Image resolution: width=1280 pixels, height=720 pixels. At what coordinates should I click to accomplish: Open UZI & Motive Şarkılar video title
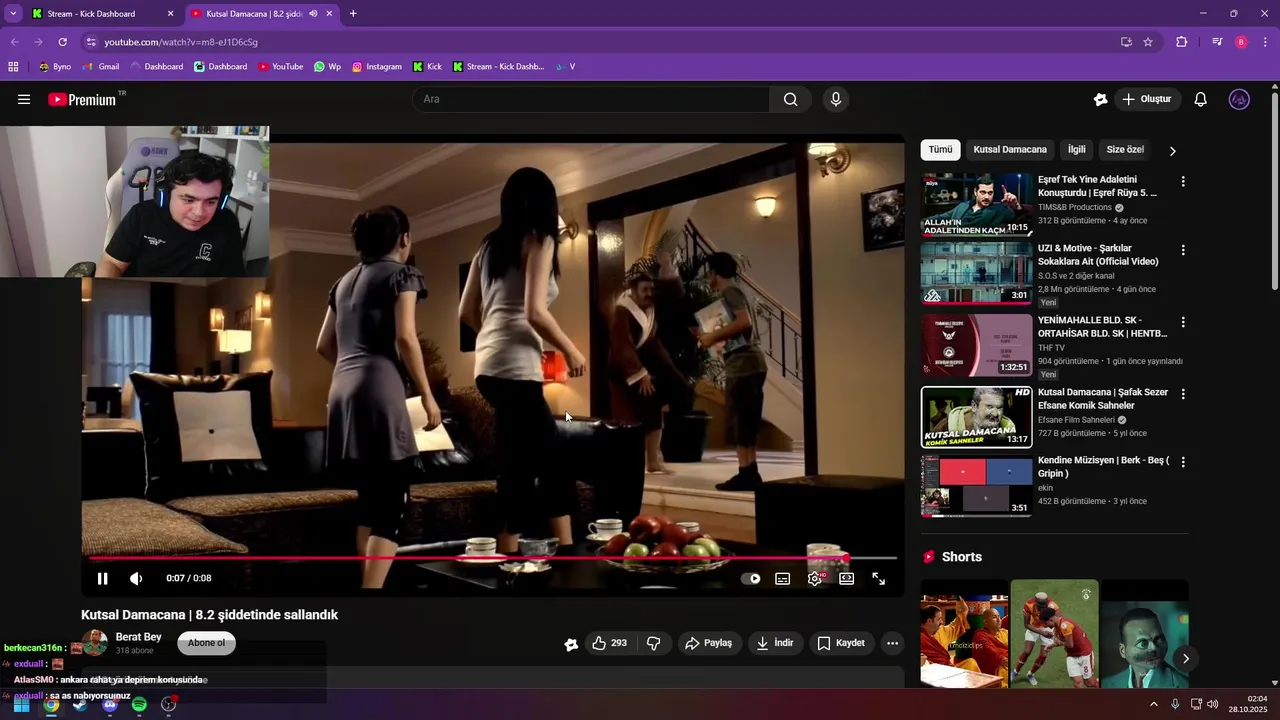pos(1098,255)
